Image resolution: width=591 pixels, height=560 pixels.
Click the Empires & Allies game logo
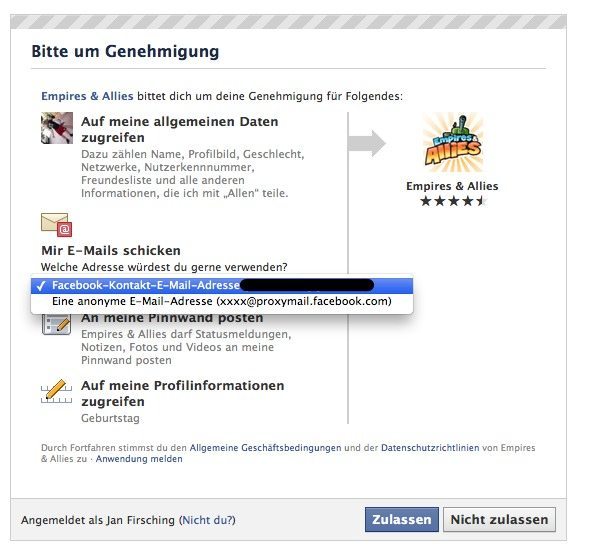point(452,143)
